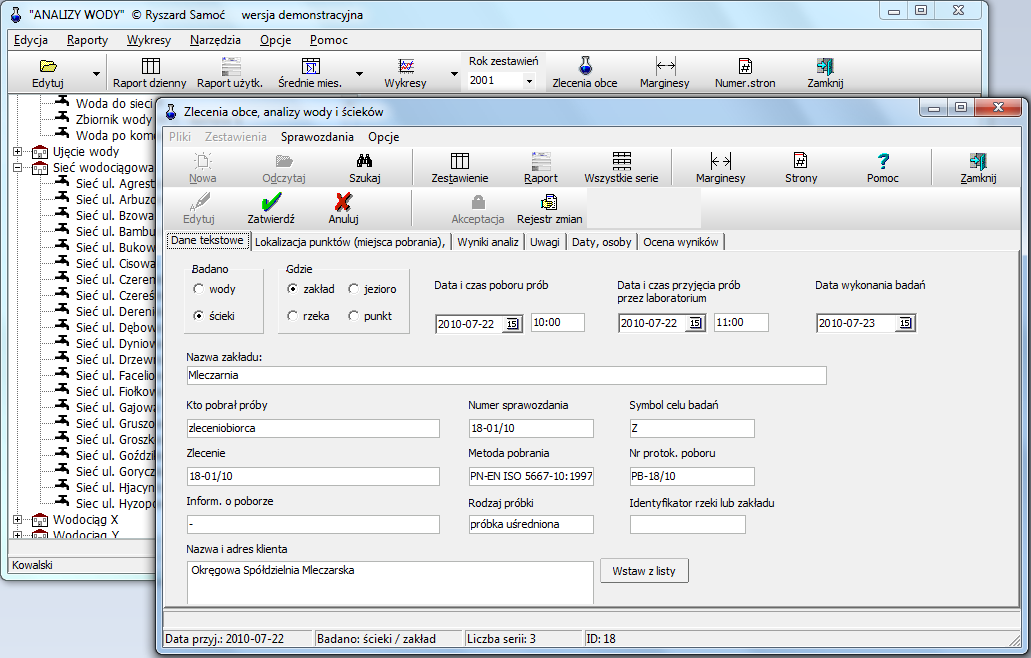Image resolution: width=1031 pixels, height=658 pixels.
Task: Click the Akceptacja padlock icon
Action: (478, 202)
